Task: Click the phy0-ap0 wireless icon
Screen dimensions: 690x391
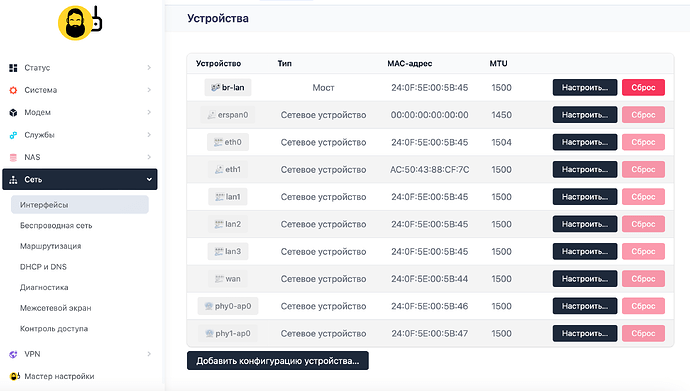Action: tap(209, 306)
